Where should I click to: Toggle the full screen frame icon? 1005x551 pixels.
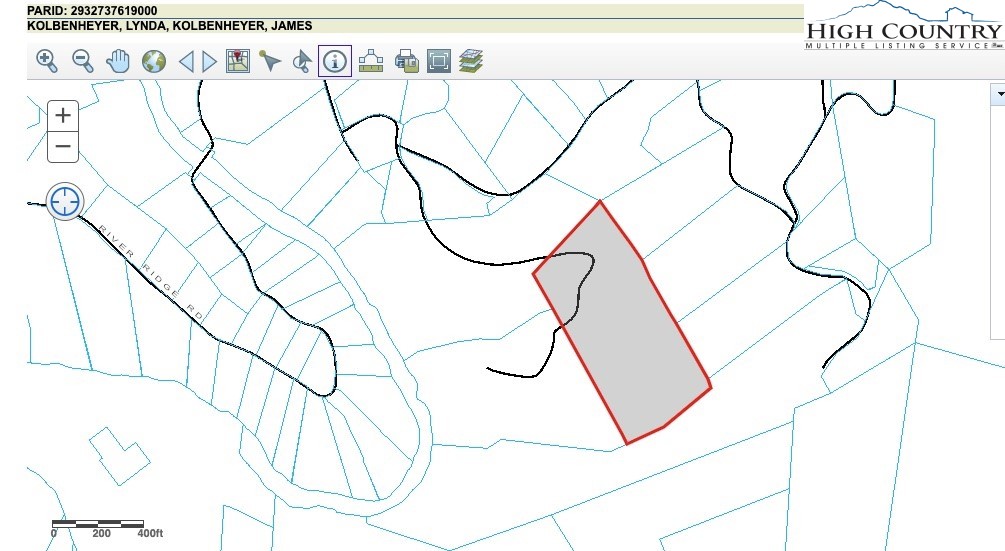pos(438,62)
